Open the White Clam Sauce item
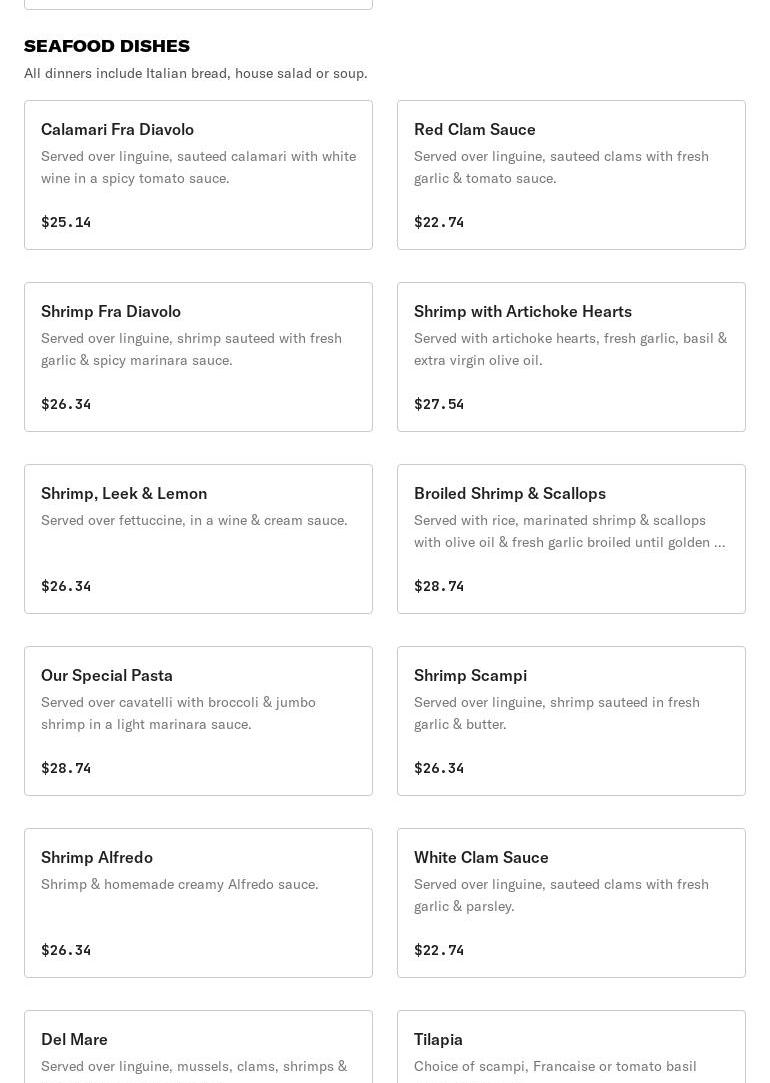 [571, 903]
